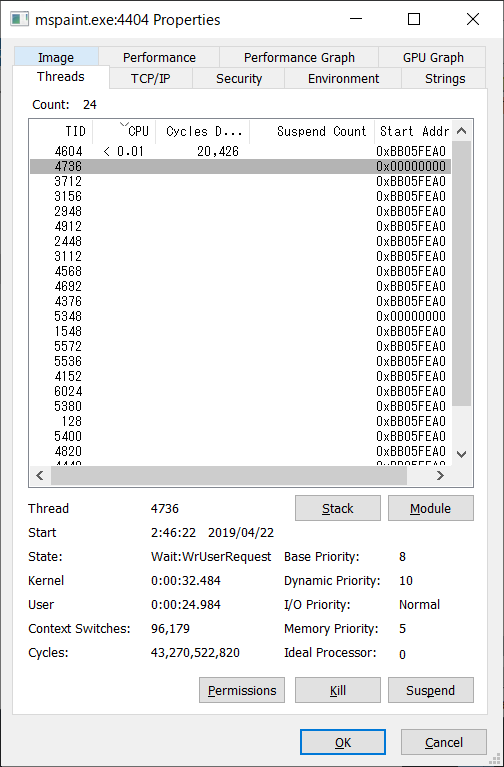Select thread row 3712

click(x=240, y=181)
